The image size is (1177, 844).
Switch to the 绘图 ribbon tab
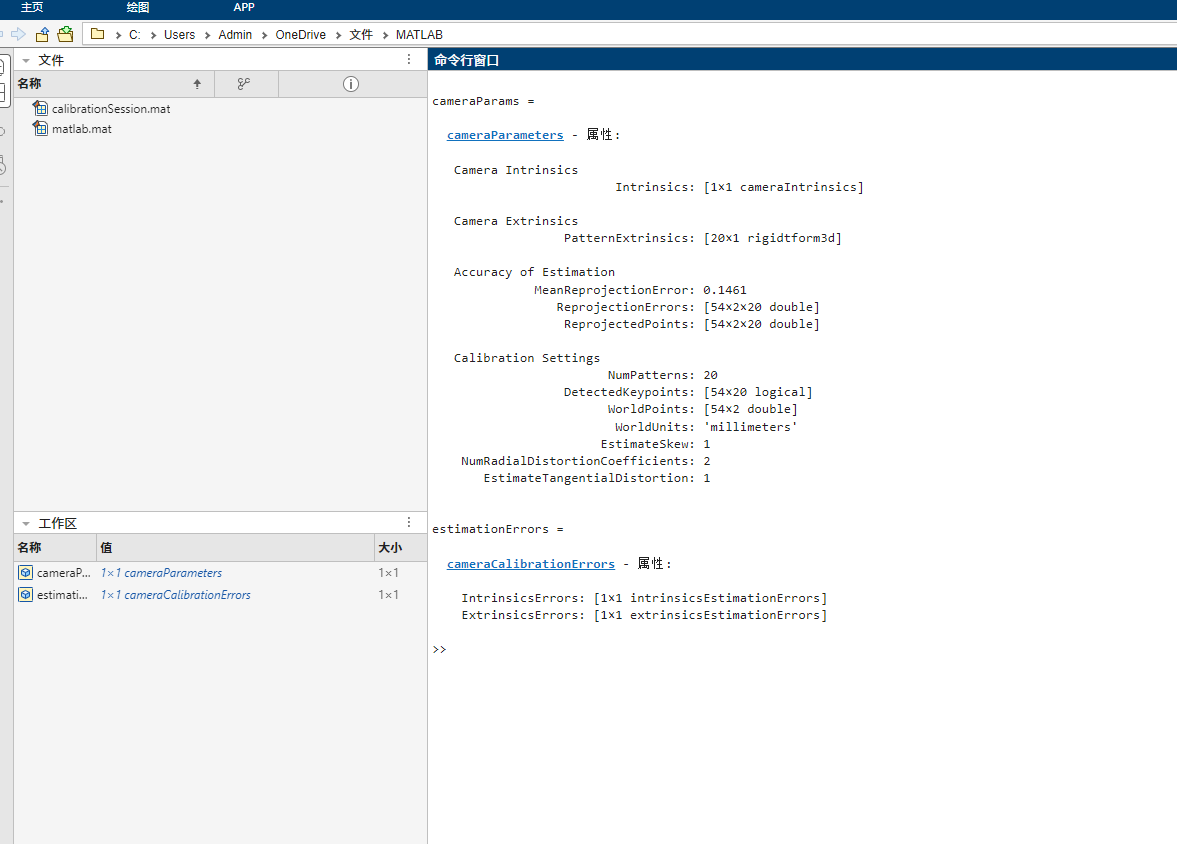(x=137, y=8)
